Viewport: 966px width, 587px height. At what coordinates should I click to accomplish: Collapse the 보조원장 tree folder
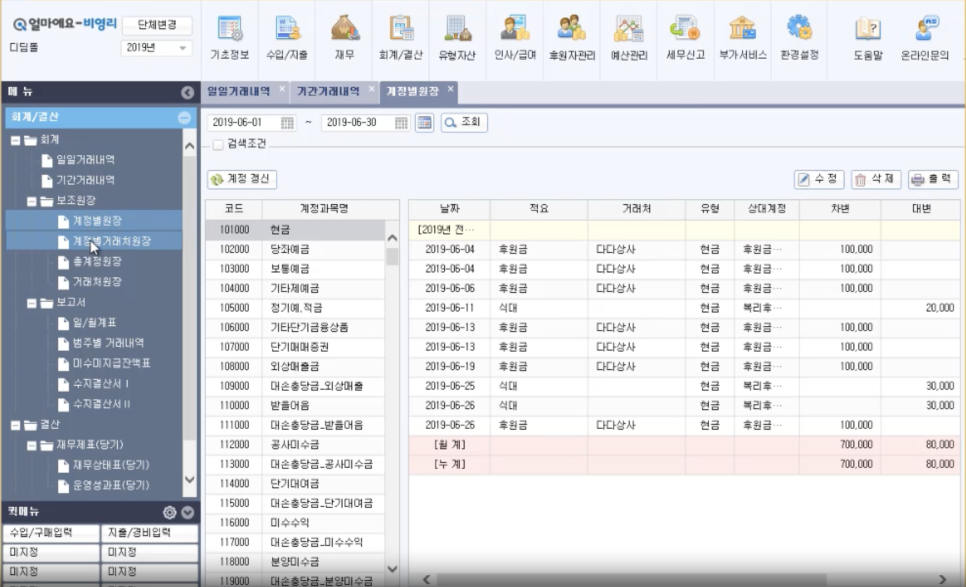pos(32,201)
